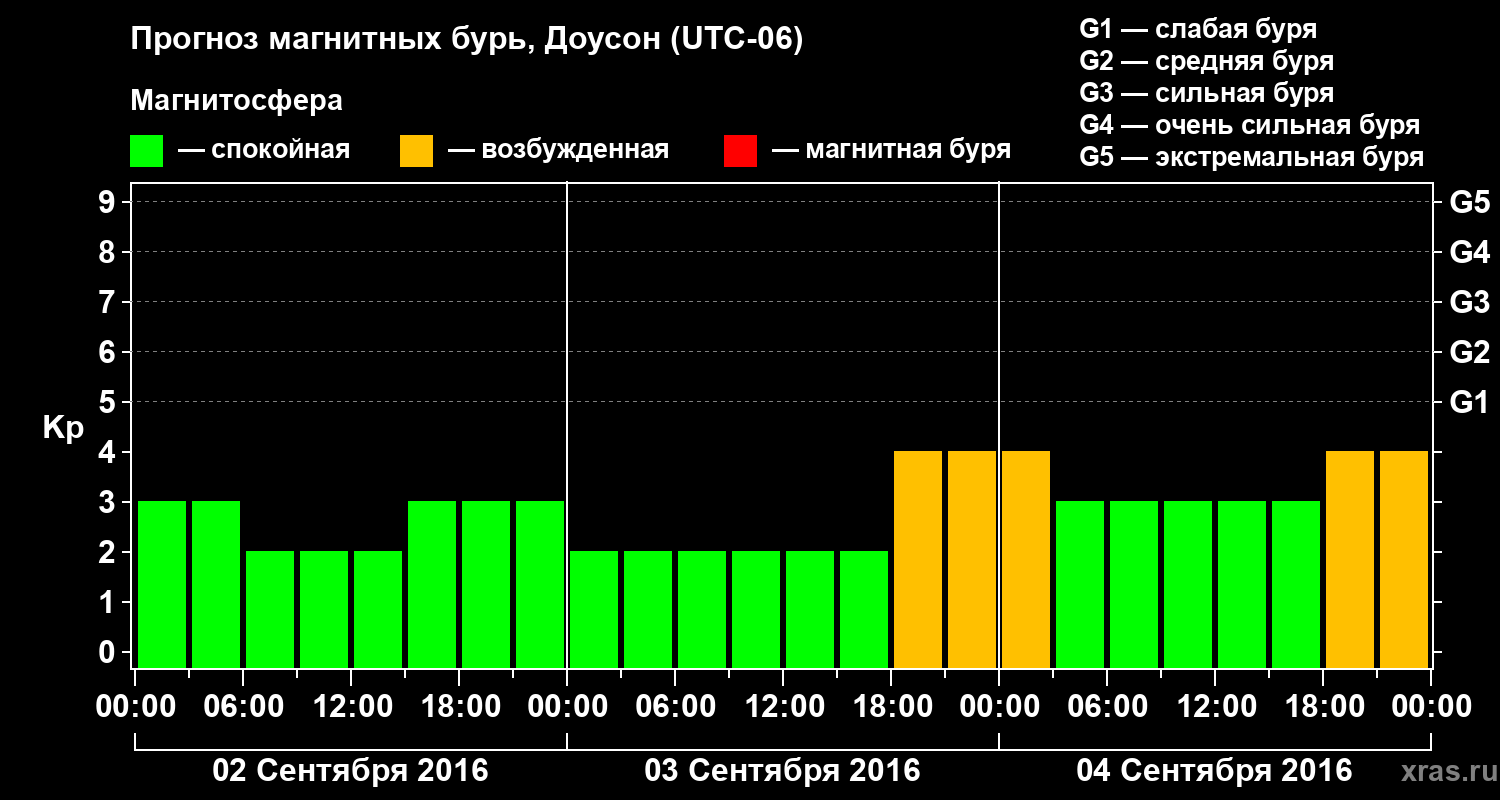The image size is (1500, 800).
Task: Click 'G1 — слабая буря' legend line
Action: coord(1198,29)
